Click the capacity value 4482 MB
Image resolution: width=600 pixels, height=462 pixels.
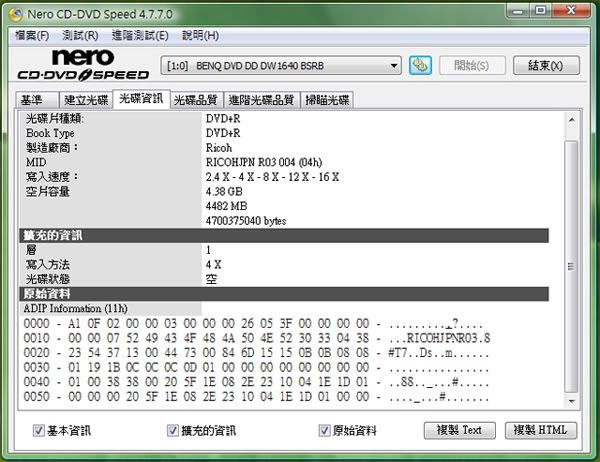(227, 206)
